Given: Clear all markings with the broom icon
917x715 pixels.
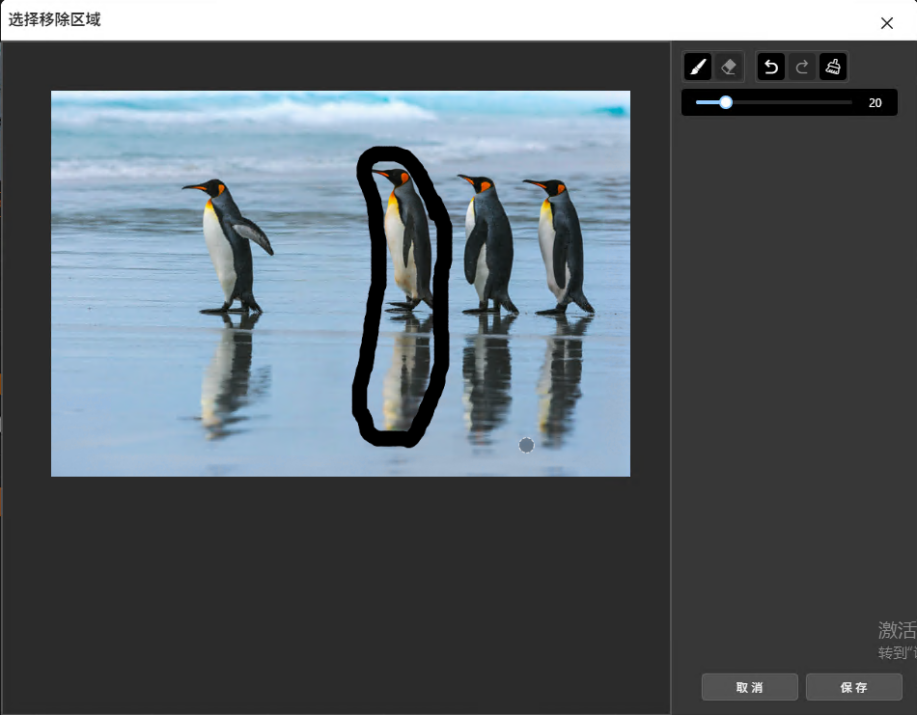Looking at the screenshot, I should (833, 67).
